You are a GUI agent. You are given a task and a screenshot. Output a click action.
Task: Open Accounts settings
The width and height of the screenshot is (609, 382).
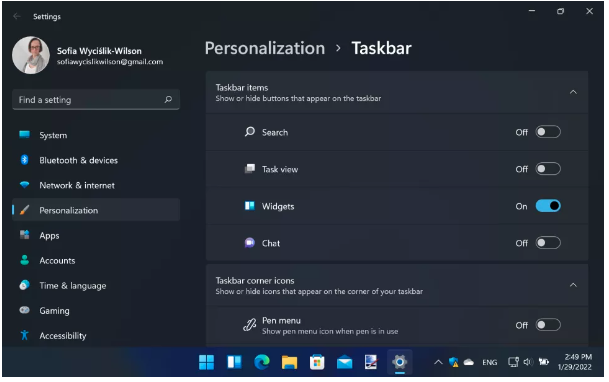point(96,260)
